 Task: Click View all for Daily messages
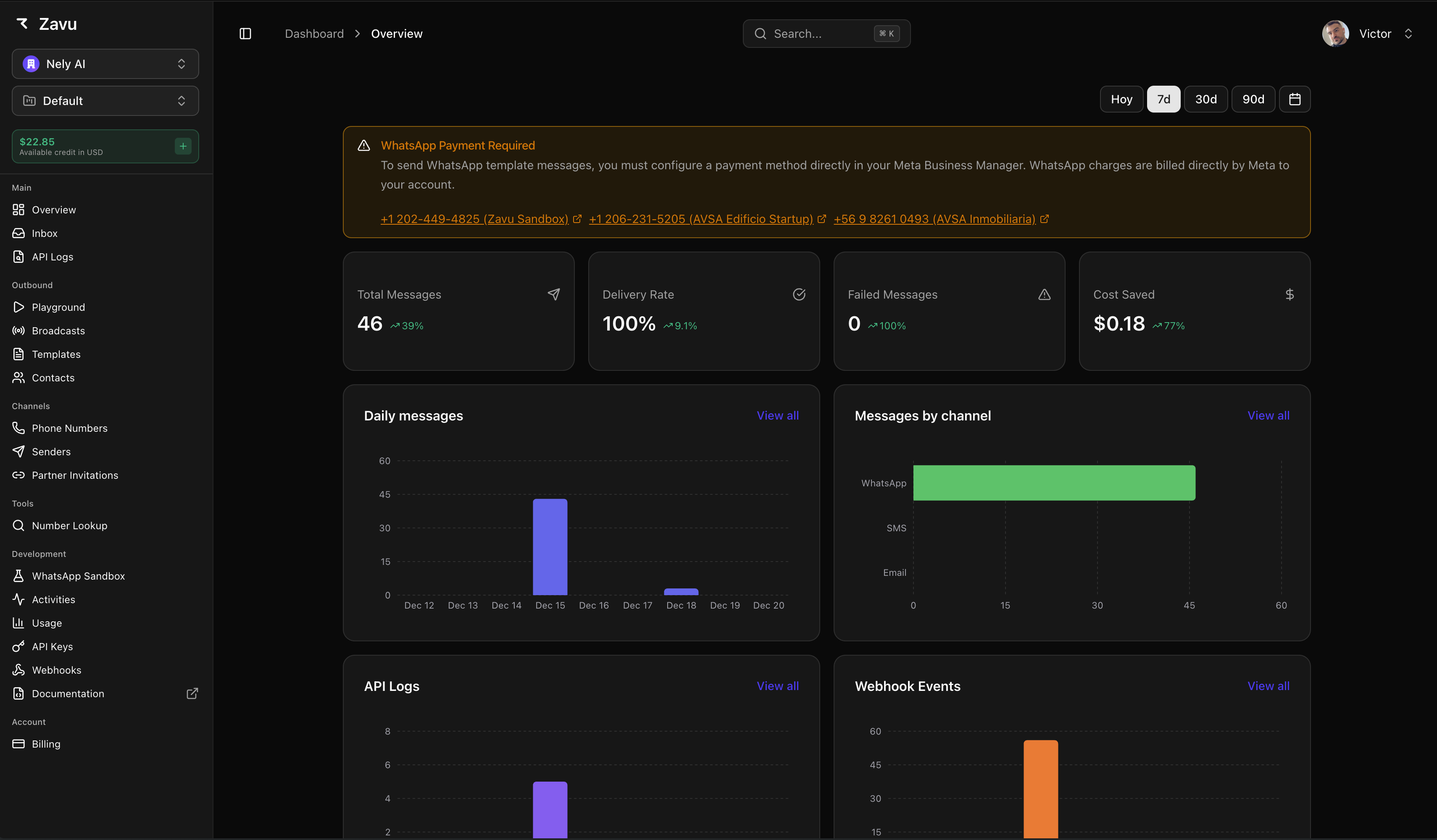click(777, 415)
